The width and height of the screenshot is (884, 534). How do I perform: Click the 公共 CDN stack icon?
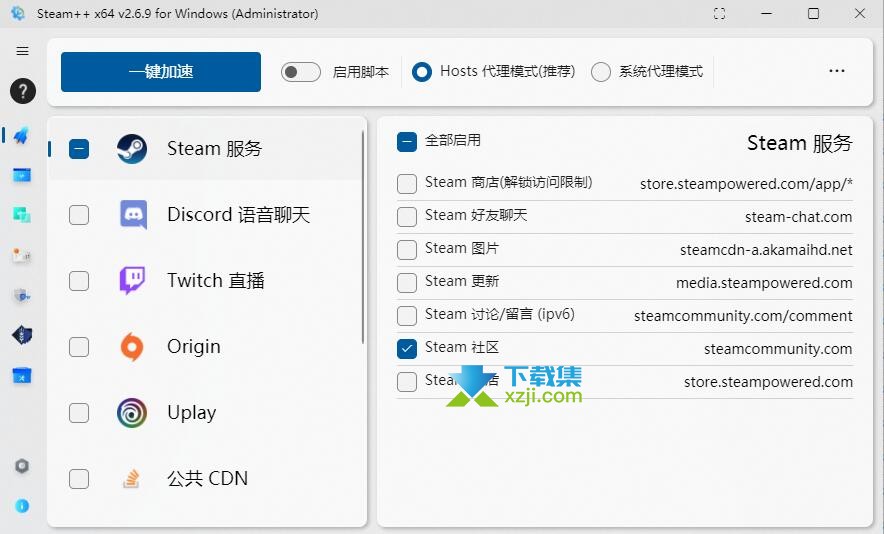(x=131, y=479)
